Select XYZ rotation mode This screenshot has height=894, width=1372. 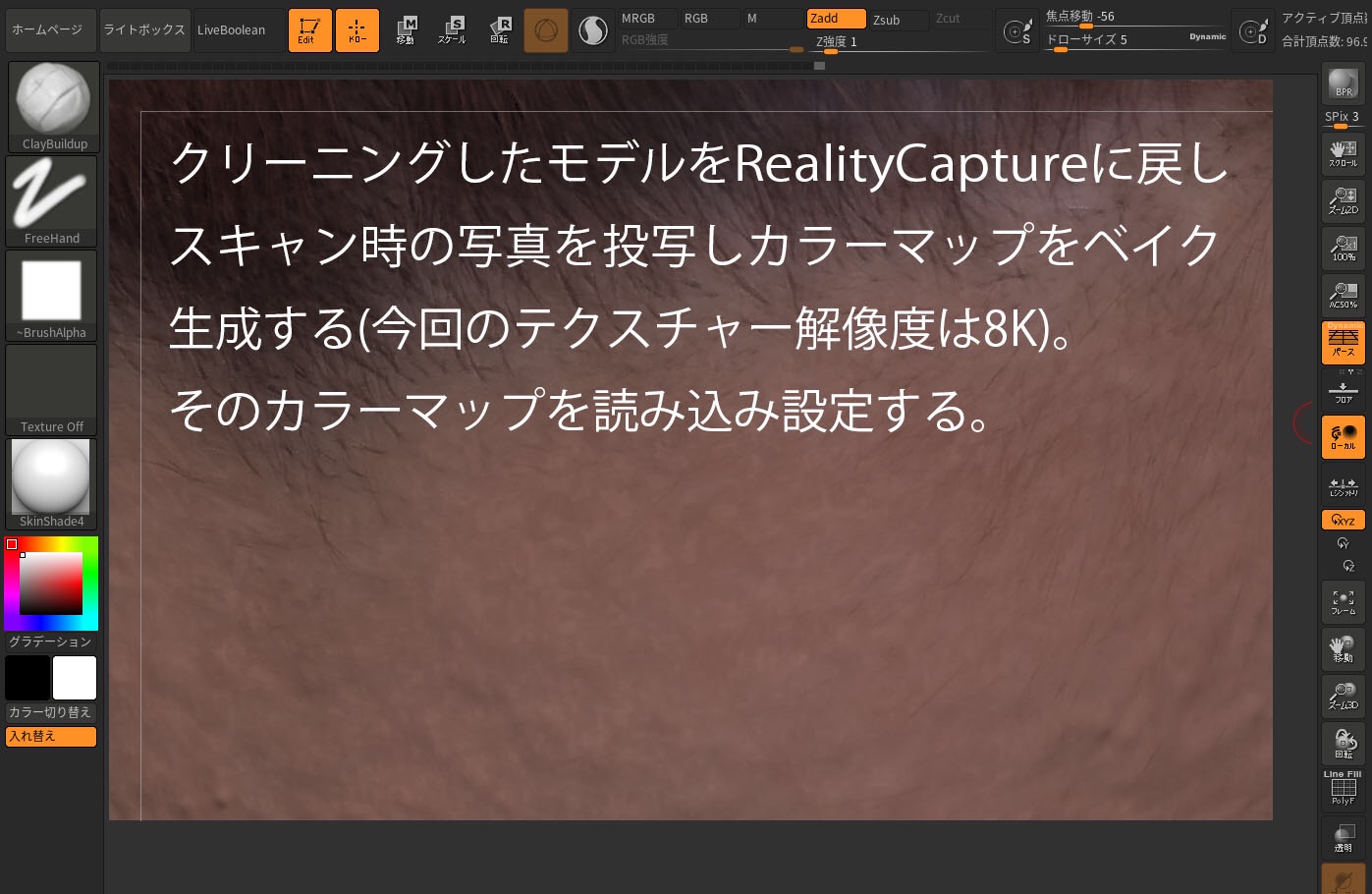click(x=1344, y=521)
